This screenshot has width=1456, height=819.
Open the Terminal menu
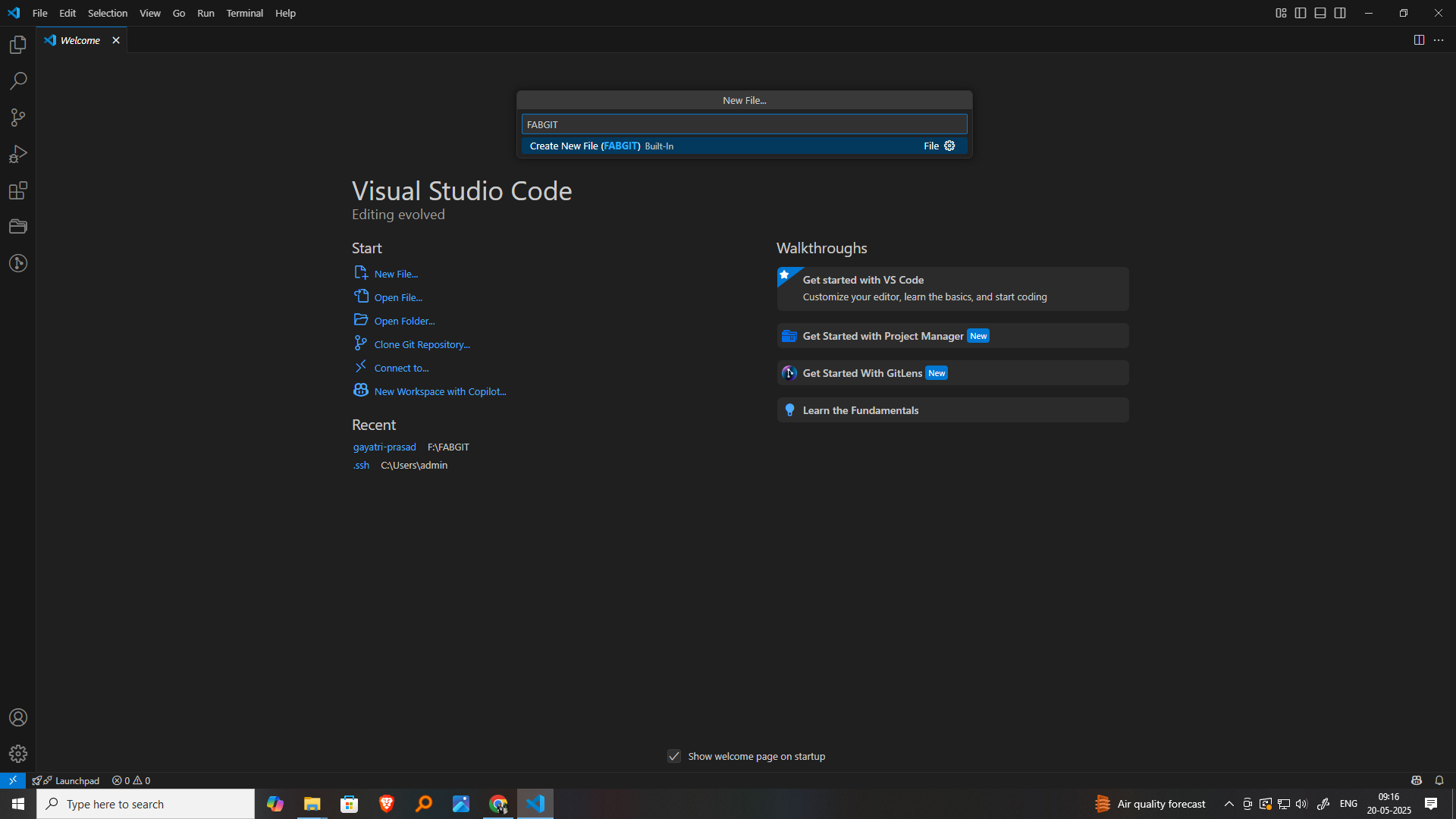coord(244,13)
